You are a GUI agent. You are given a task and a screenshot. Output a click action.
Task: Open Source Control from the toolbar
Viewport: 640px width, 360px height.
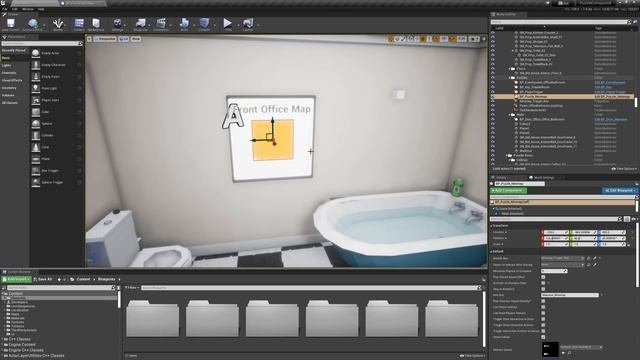(x=32, y=24)
